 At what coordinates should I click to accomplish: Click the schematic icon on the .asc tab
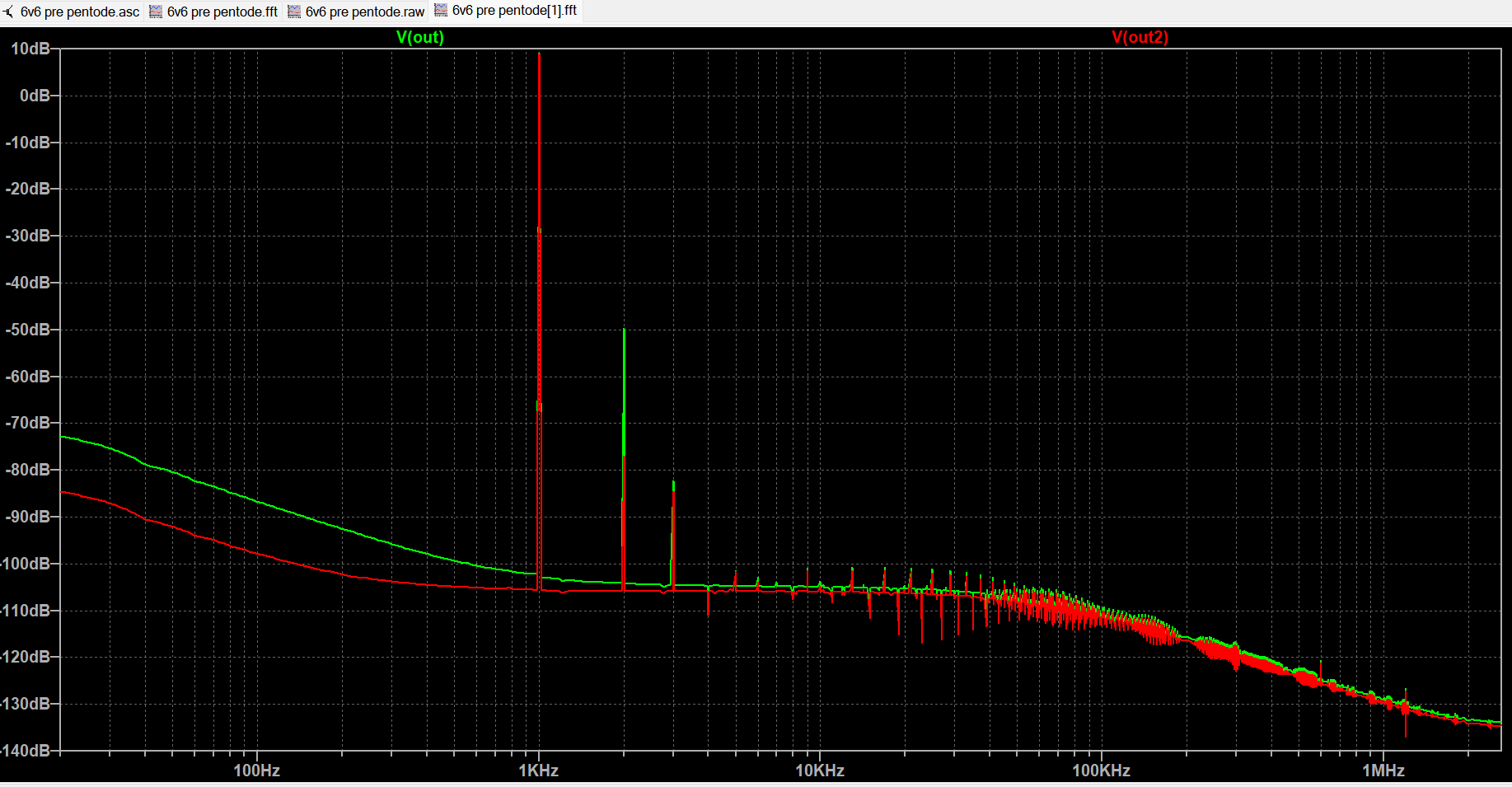pos(9,12)
